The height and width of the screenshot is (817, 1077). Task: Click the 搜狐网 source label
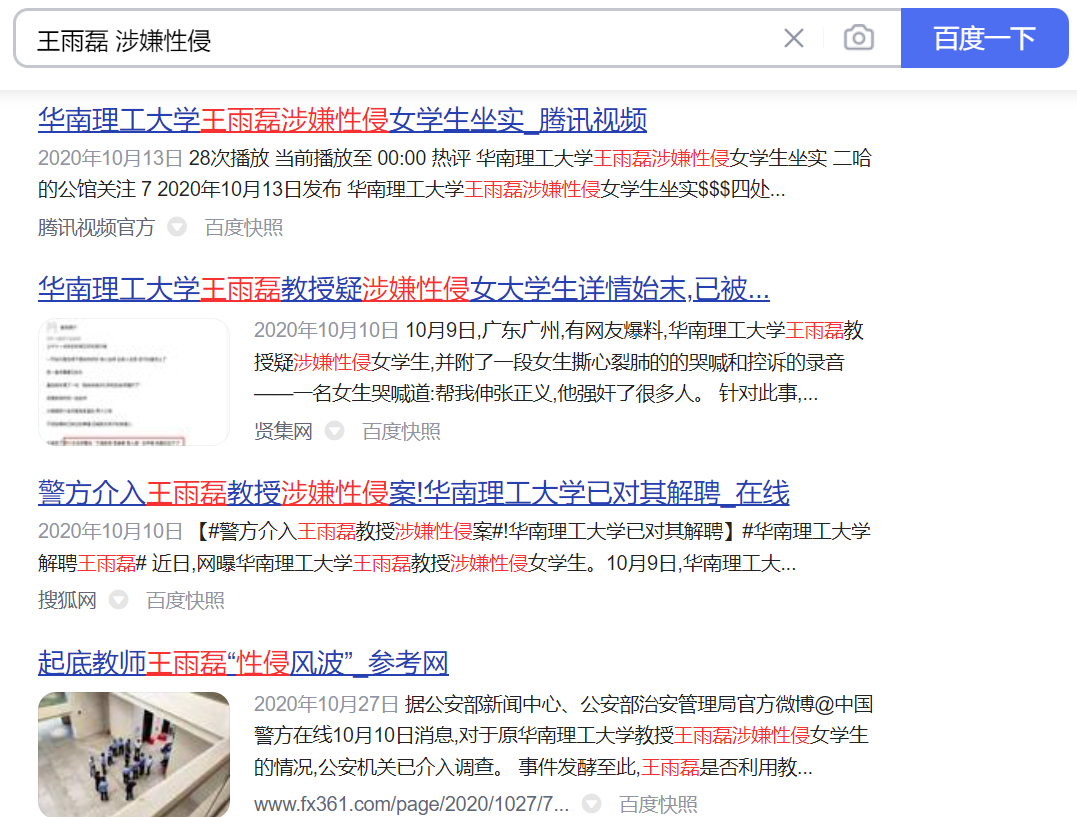[67, 601]
